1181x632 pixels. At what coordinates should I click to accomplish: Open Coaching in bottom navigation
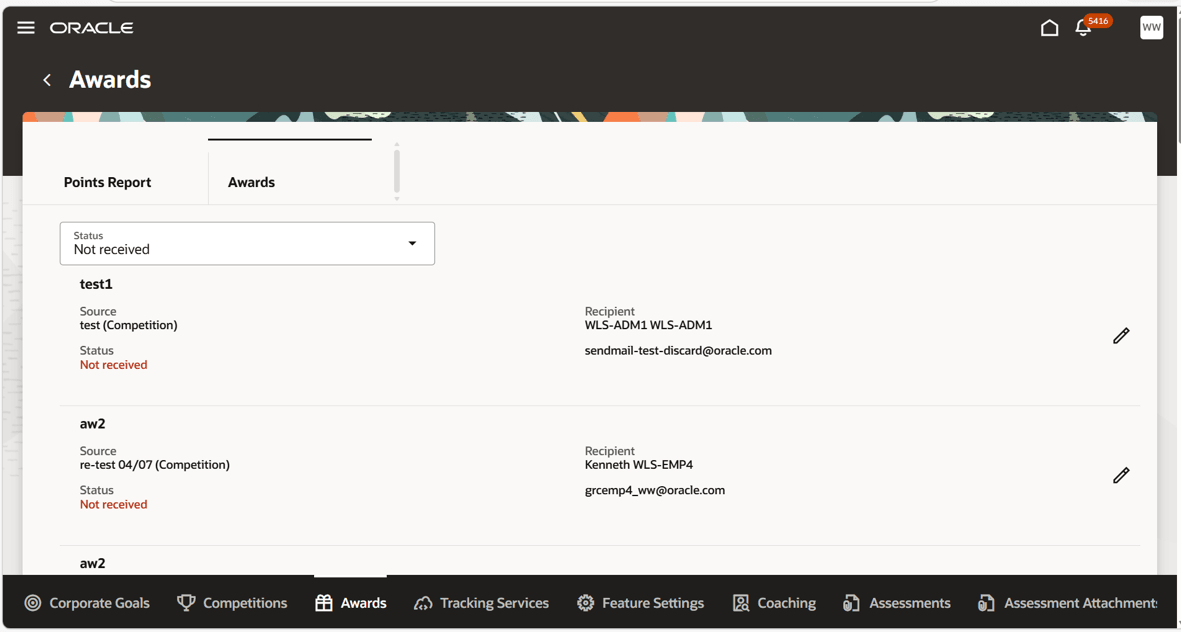[774, 603]
